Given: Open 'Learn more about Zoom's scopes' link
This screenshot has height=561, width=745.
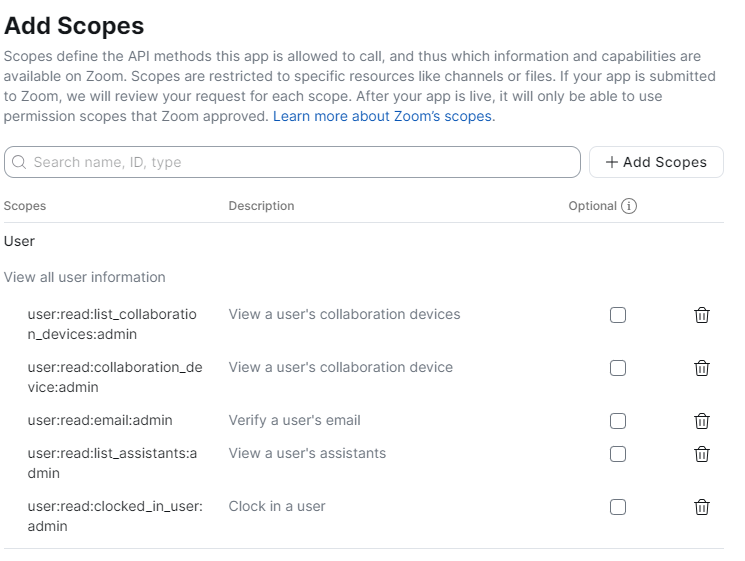Looking at the screenshot, I should 382,116.
